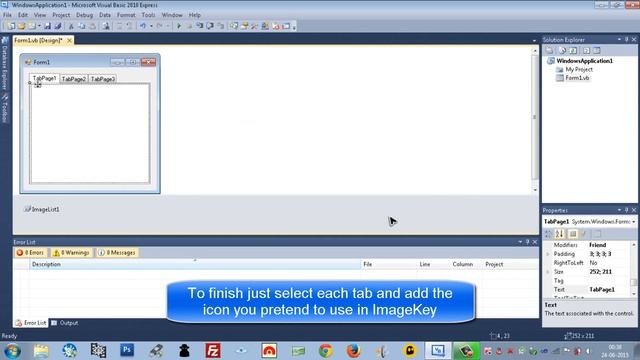Toggle the 0 Messages filter

point(117,253)
